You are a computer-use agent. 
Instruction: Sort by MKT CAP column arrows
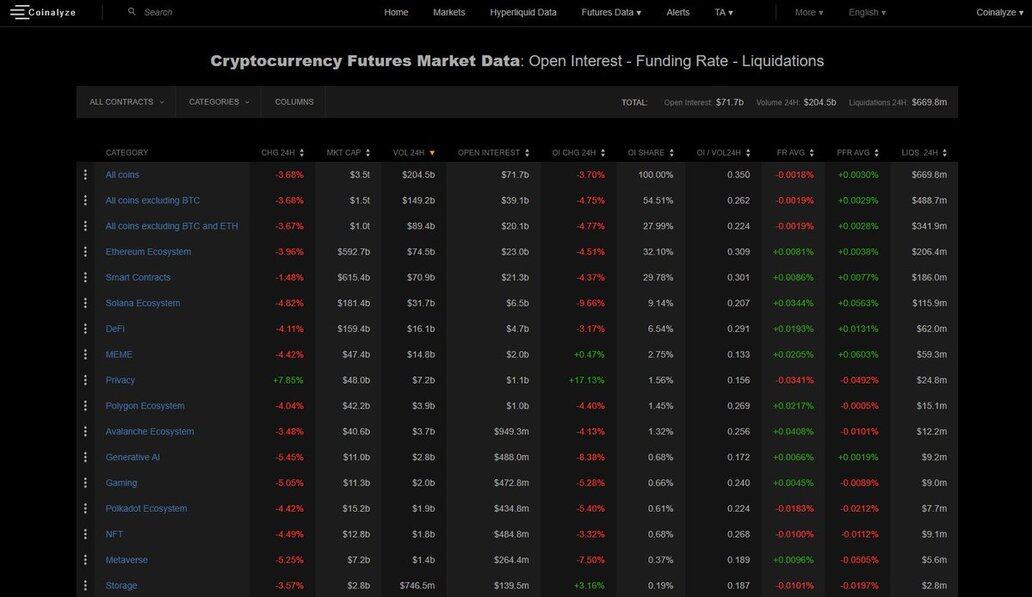point(368,153)
